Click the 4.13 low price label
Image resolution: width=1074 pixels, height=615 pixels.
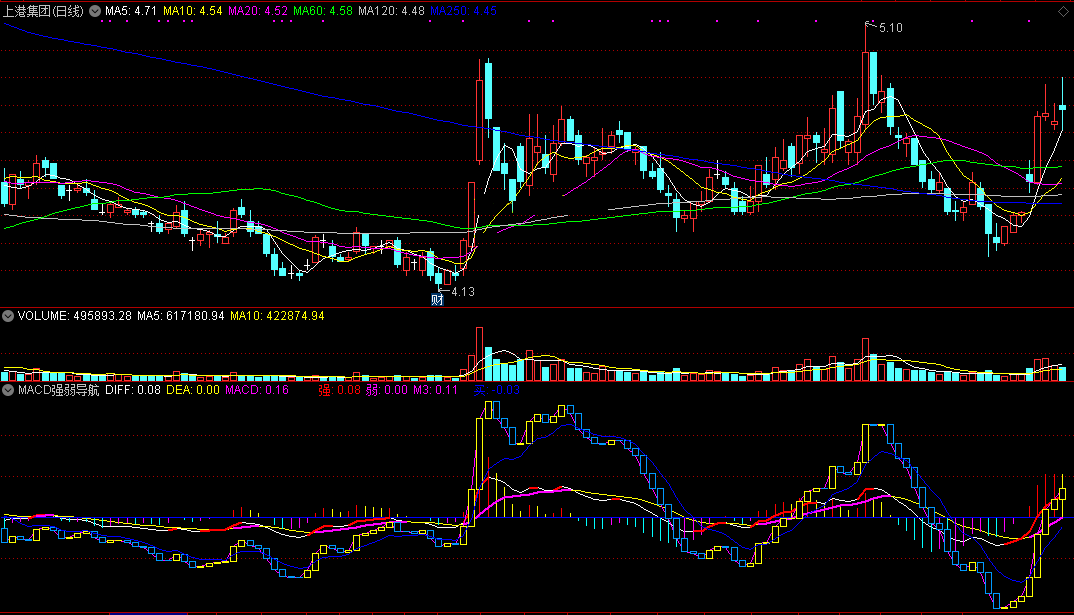pyautogui.click(x=463, y=292)
